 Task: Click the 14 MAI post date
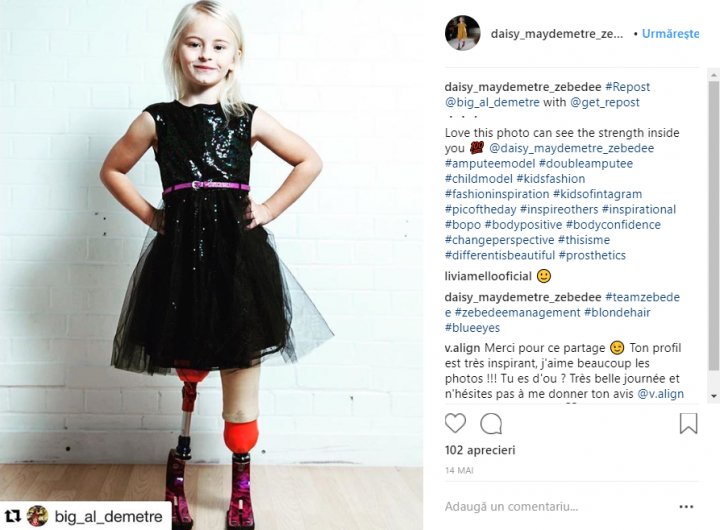tap(459, 470)
